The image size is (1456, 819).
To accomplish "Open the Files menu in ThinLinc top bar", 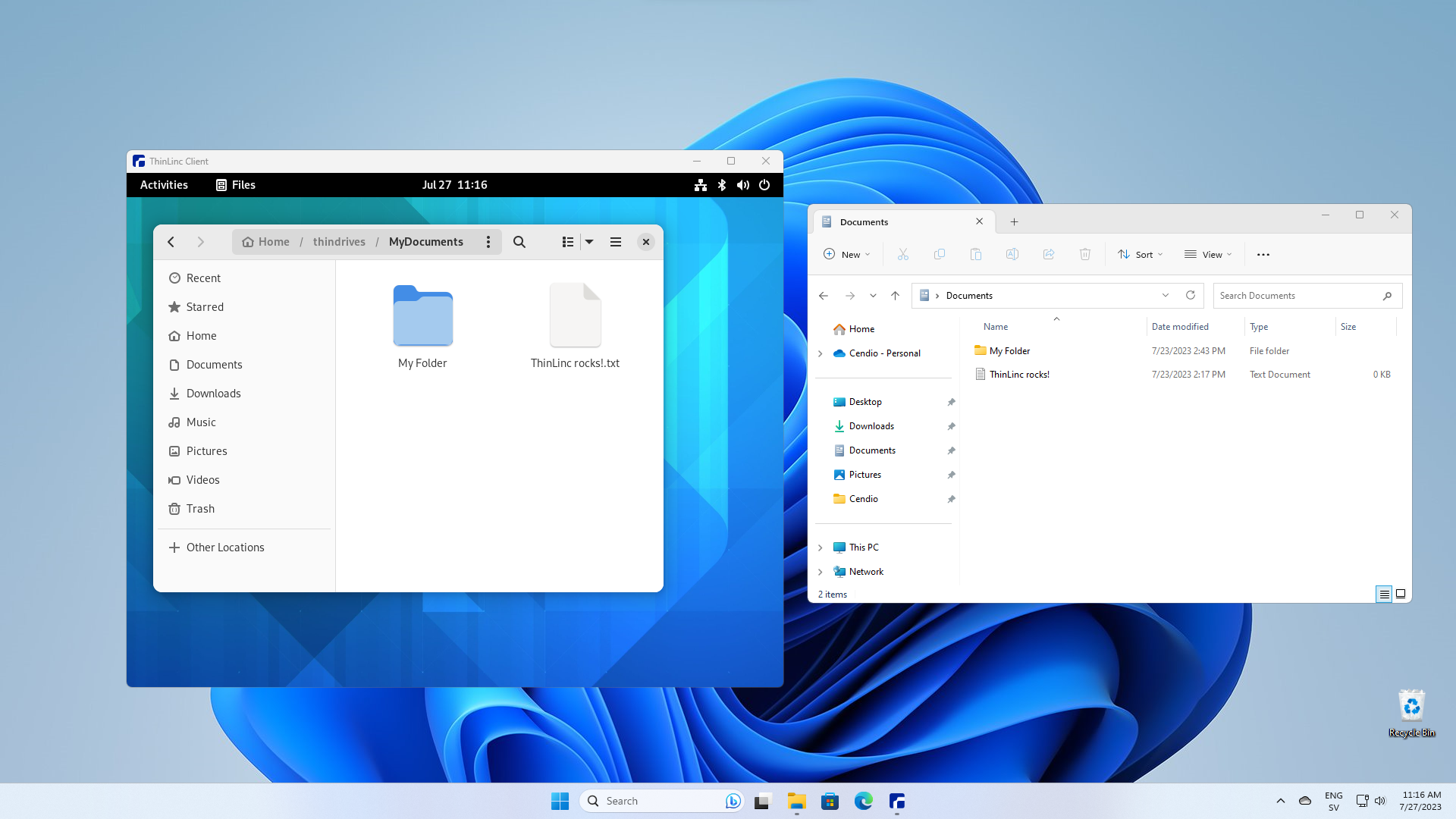I will point(234,184).
